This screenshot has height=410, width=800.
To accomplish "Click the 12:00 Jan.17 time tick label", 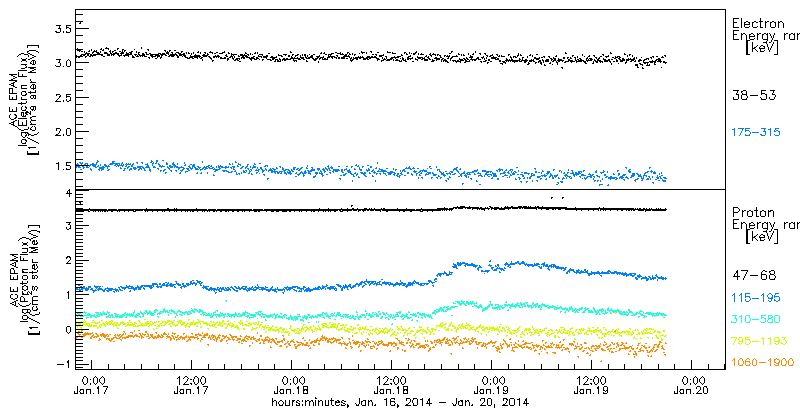I will click(x=191, y=386).
